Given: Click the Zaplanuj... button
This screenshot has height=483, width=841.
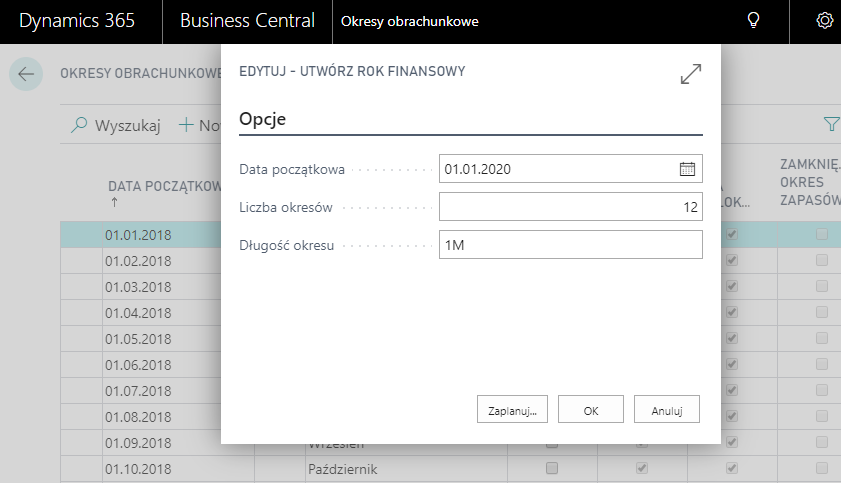Looking at the screenshot, I should (x=512, y=410).
